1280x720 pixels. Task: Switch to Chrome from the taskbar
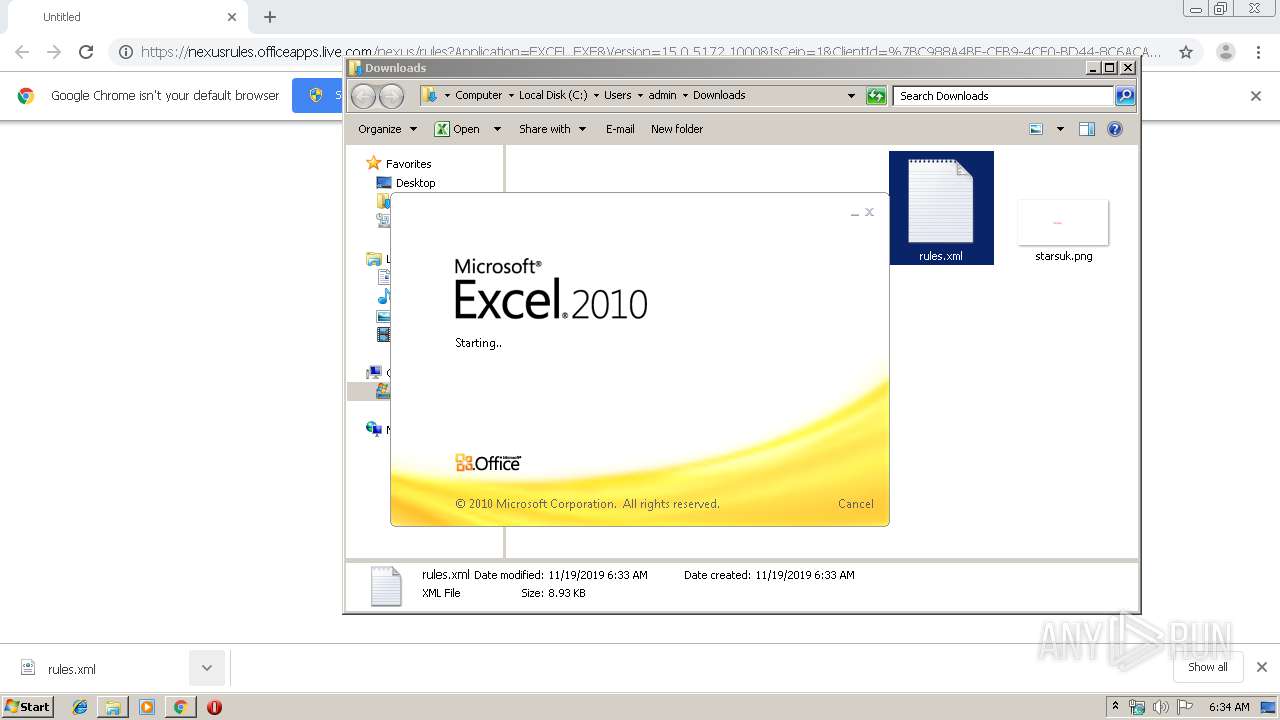pyautogui.click(x=180, y=707)
